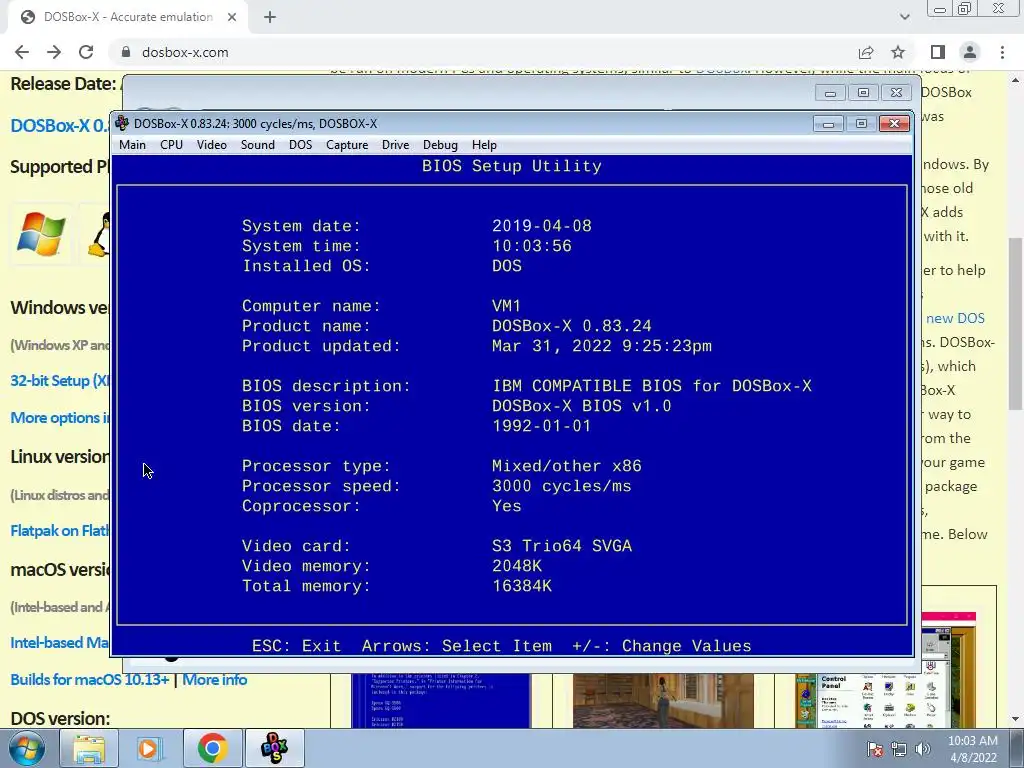
Task: Click the DOSBox-X 0.83 release link
Action: [60, 125]
